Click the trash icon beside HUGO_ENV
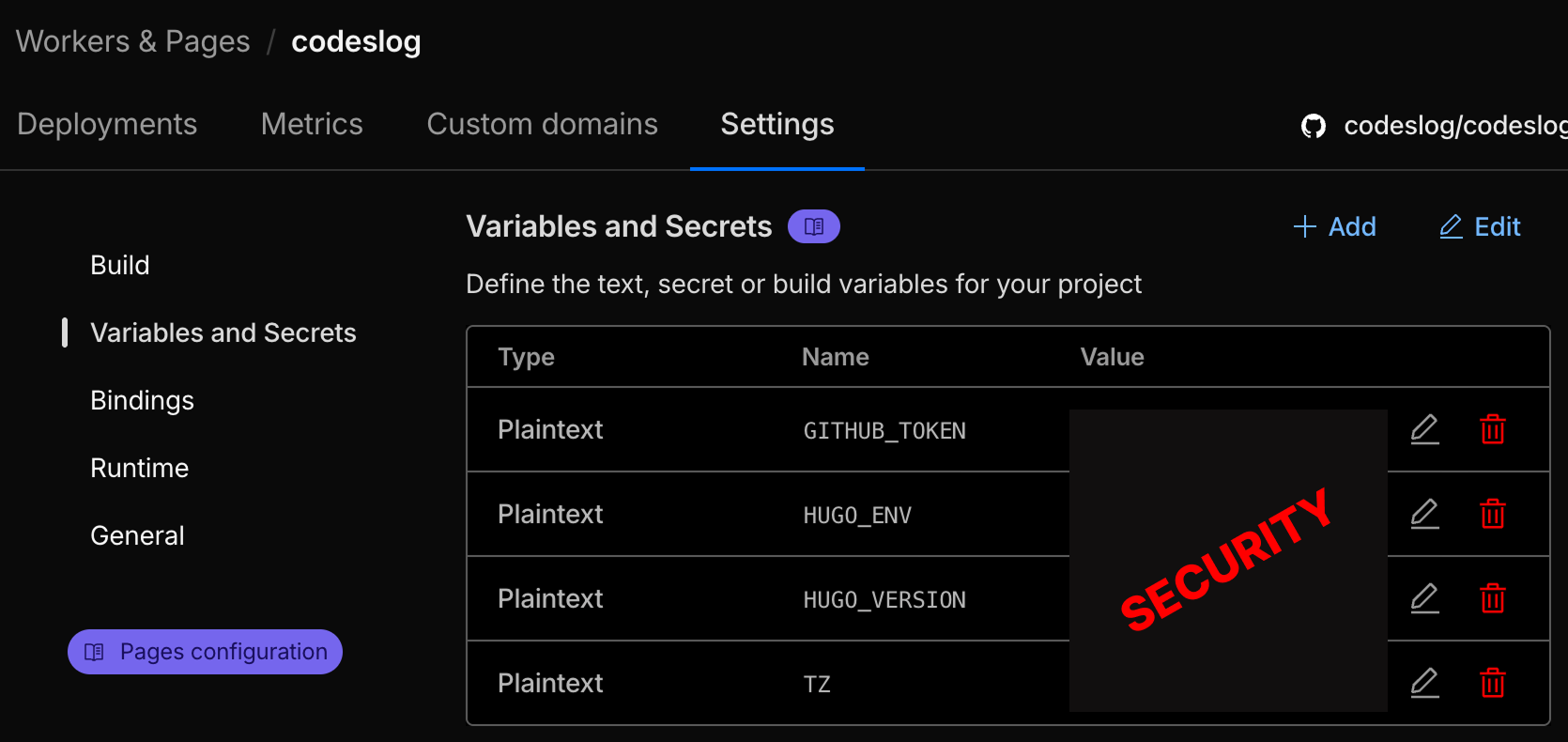The width and height of the screenshot is (1568, 742). point(1493,514)
